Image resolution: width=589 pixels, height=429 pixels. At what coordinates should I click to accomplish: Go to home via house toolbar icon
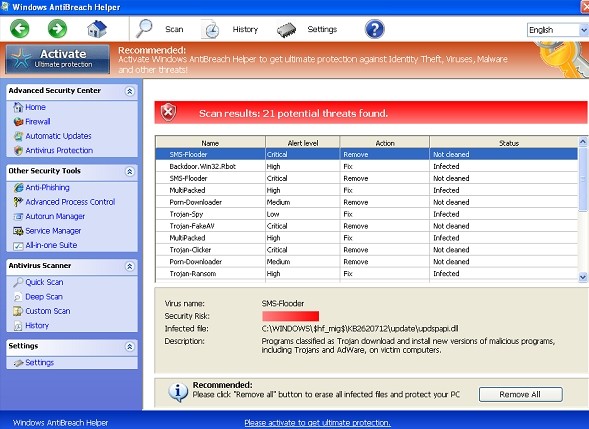(97, 29)
